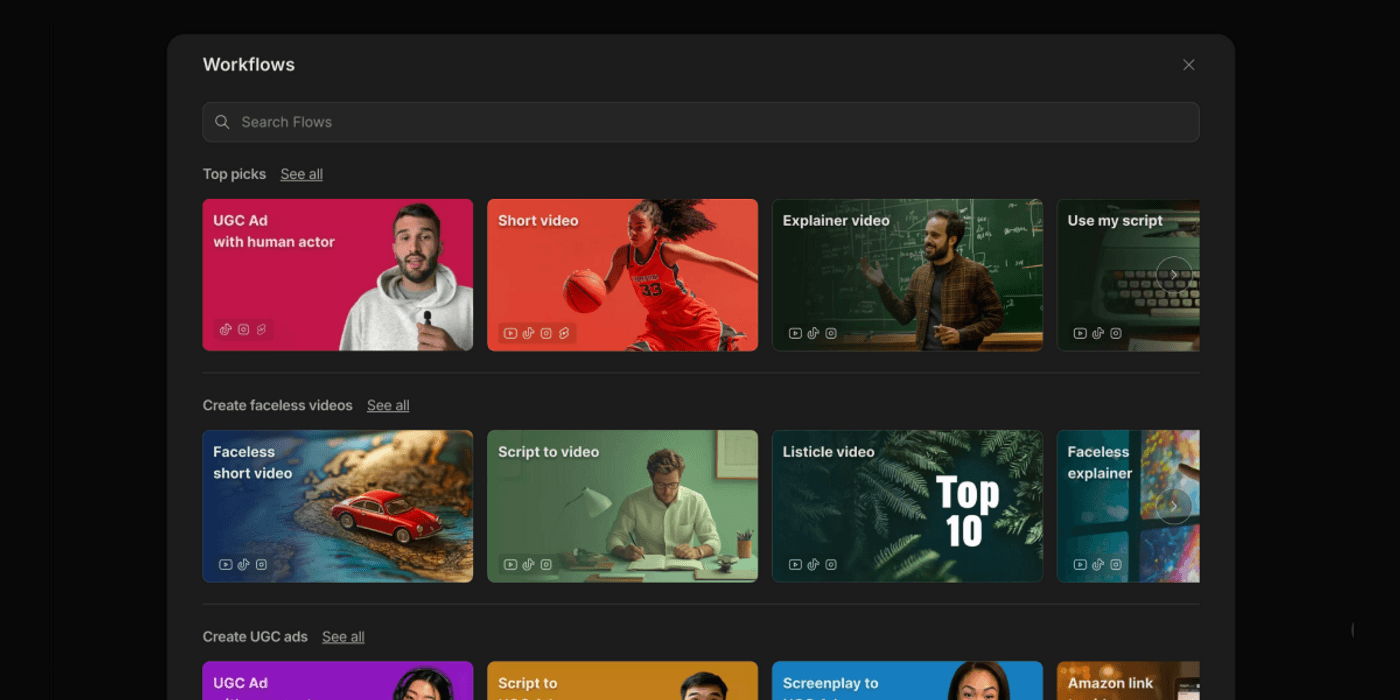Viewport: 1400px width, 700px height.
Task: Focus the Search Flows input field
Action: (x=700, y=122)
